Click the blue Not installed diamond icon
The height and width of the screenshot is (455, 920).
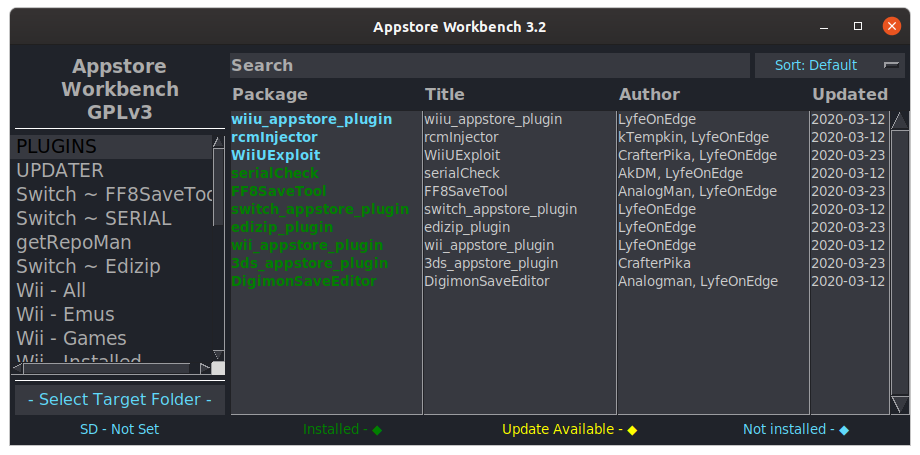tap(844, 430)
